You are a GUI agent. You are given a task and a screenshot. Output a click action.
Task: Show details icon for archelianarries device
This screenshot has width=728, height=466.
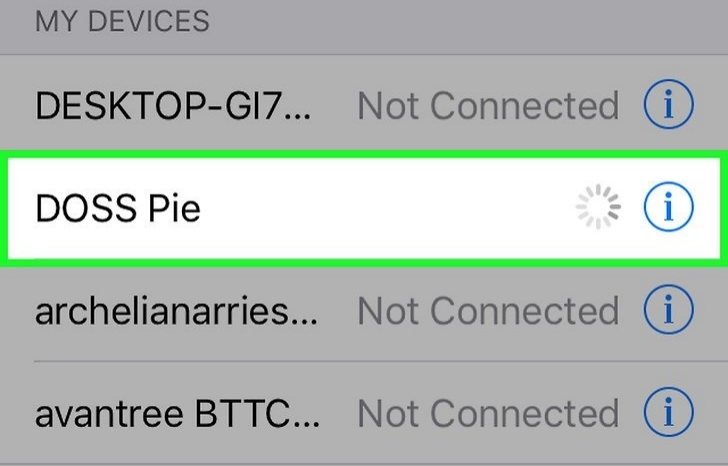click(668, 309)
